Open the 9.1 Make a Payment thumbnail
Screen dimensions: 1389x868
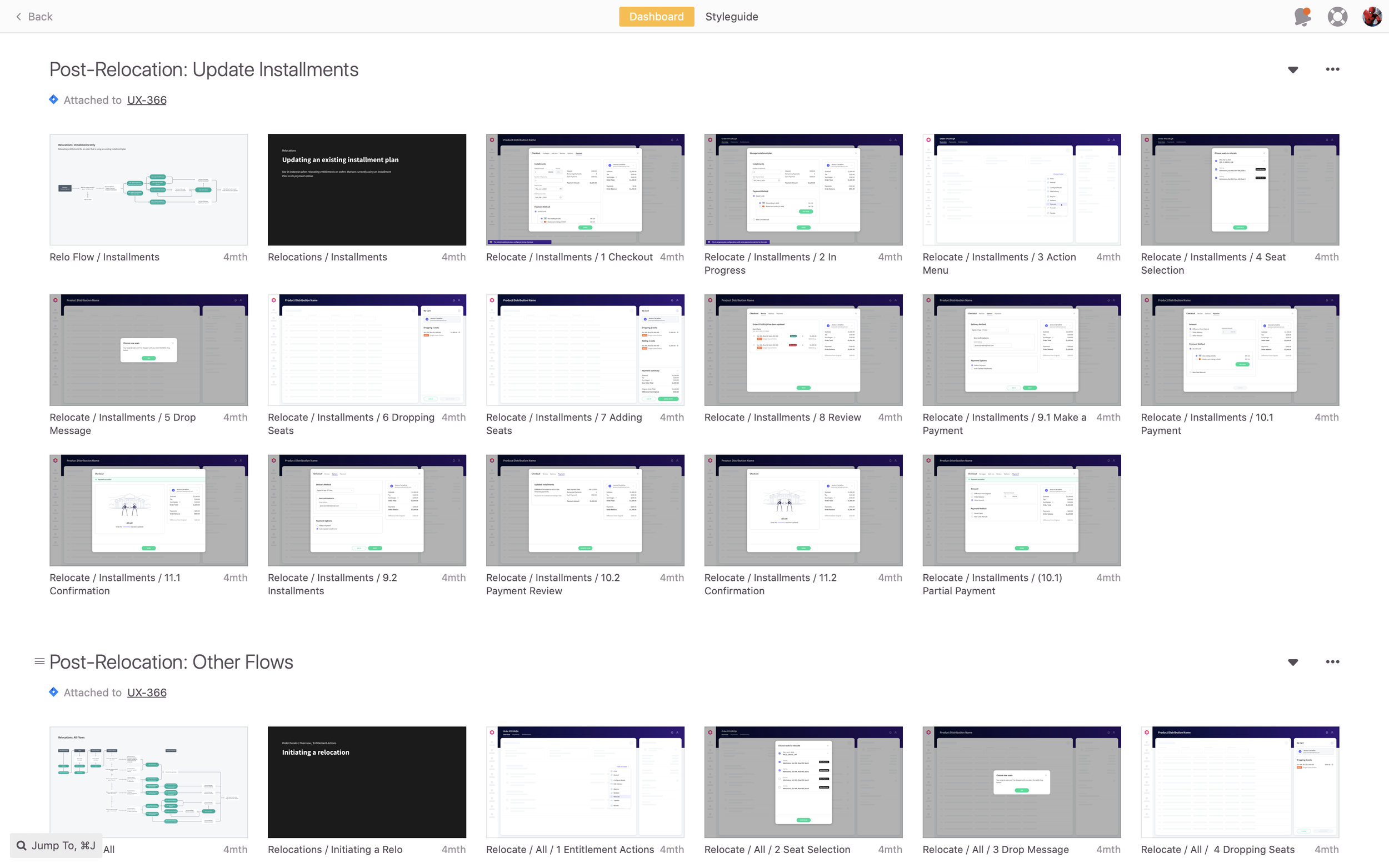1022,350
